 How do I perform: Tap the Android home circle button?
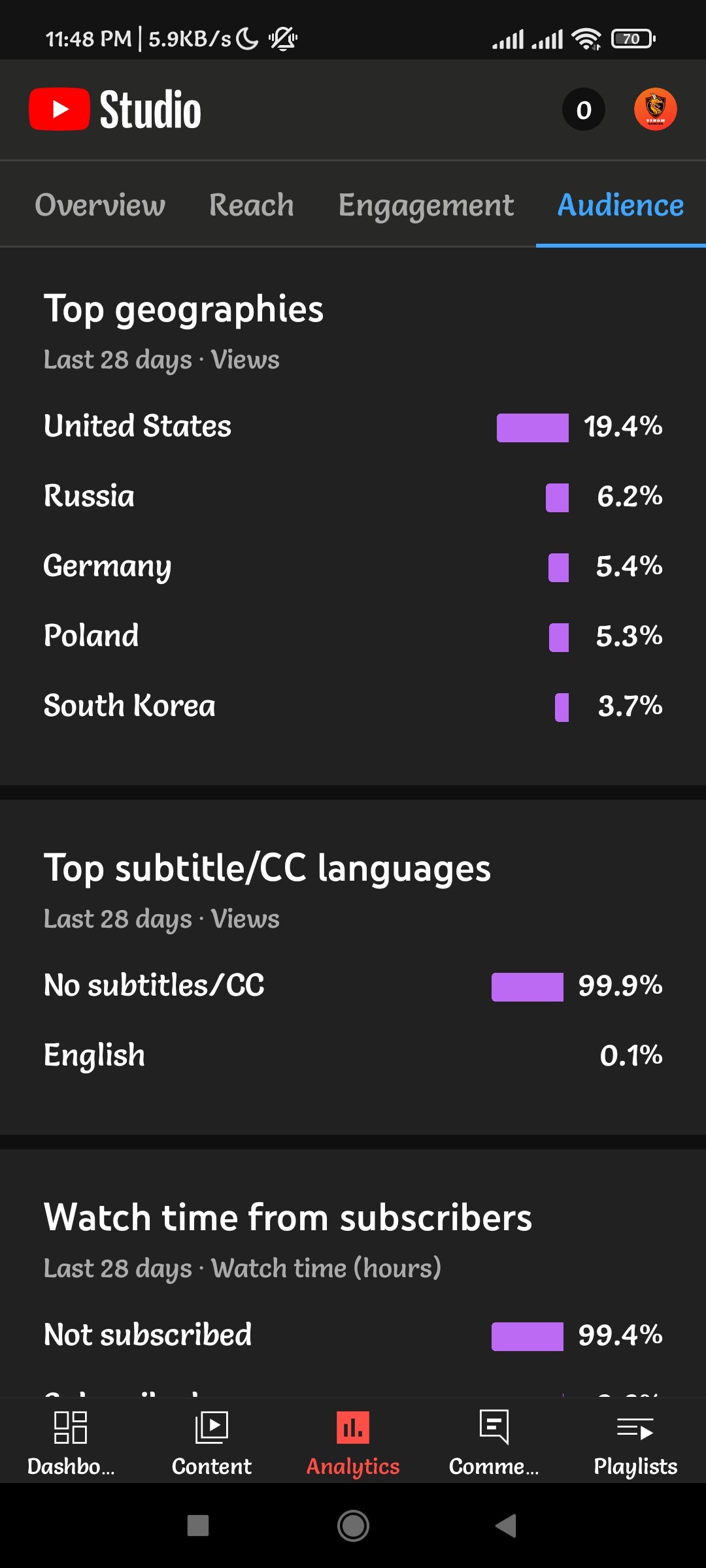pyautogui.click(x=353, y=1526)
